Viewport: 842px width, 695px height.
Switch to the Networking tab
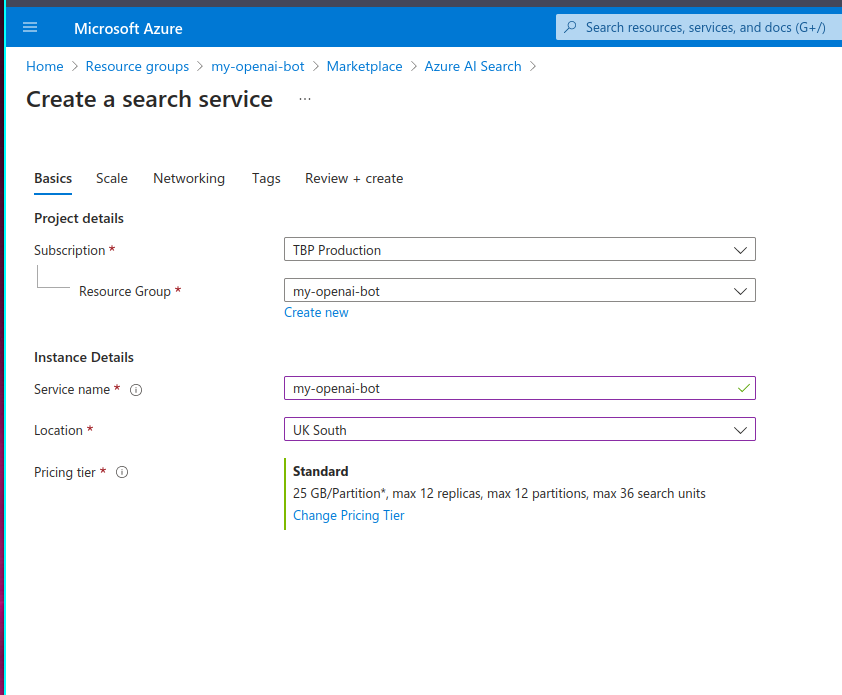(x=189, y=178)
